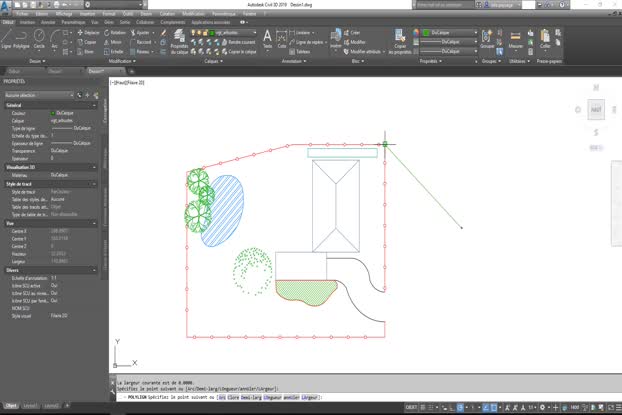
Task: Collapse the Vue properties section
Action: point(94,223)
